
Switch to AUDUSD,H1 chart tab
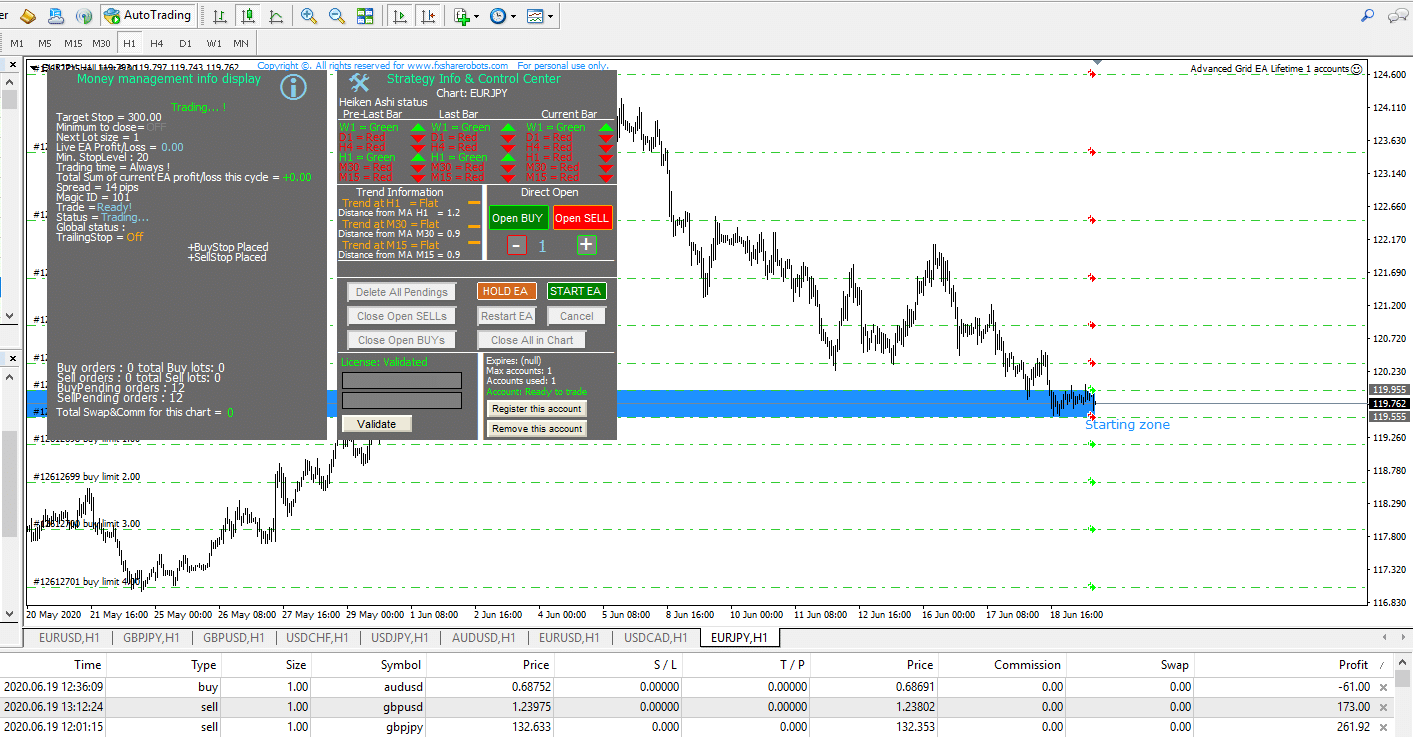(483, 637)
